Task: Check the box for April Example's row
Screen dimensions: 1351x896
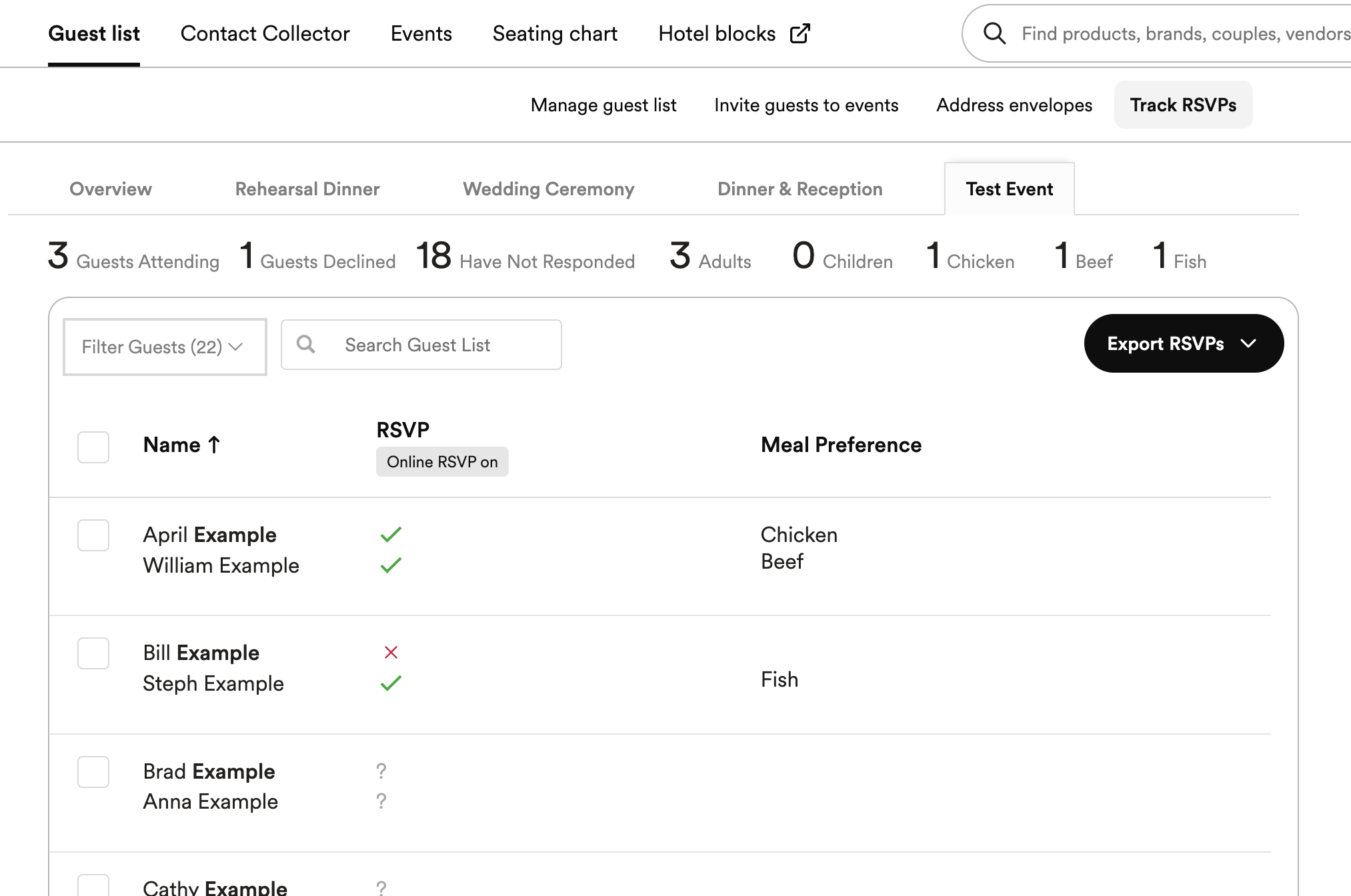Action: click(93, 535)
